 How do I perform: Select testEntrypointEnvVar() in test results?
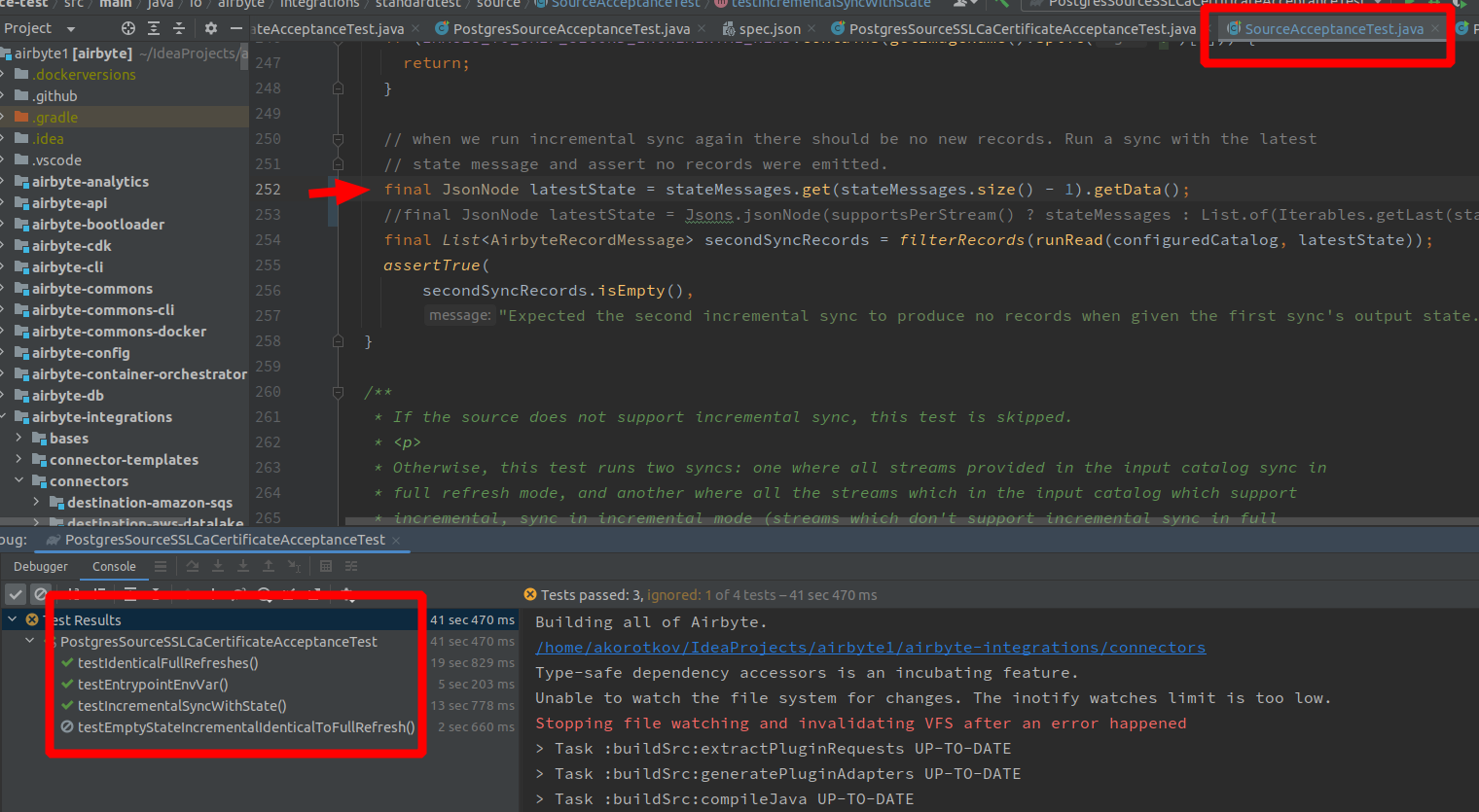pyautogui.click(x=153, y=685)
